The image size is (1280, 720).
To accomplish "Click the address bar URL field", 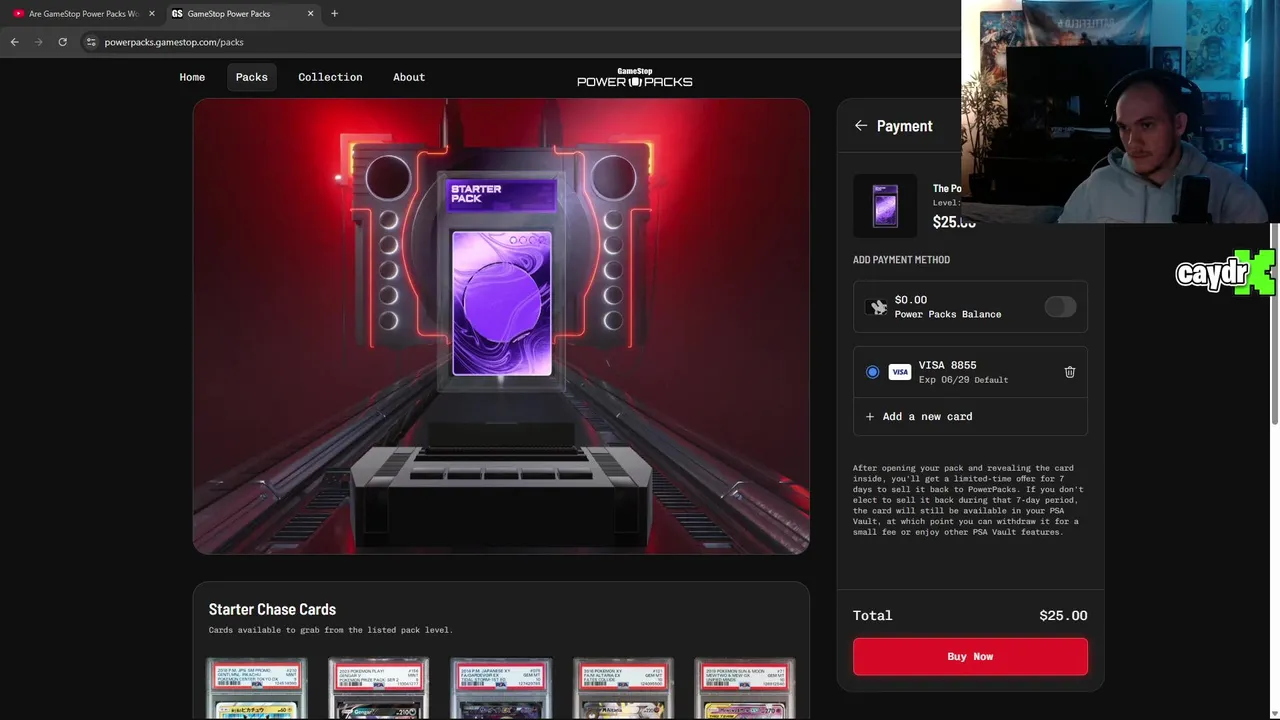I will (x=520, y=42).
